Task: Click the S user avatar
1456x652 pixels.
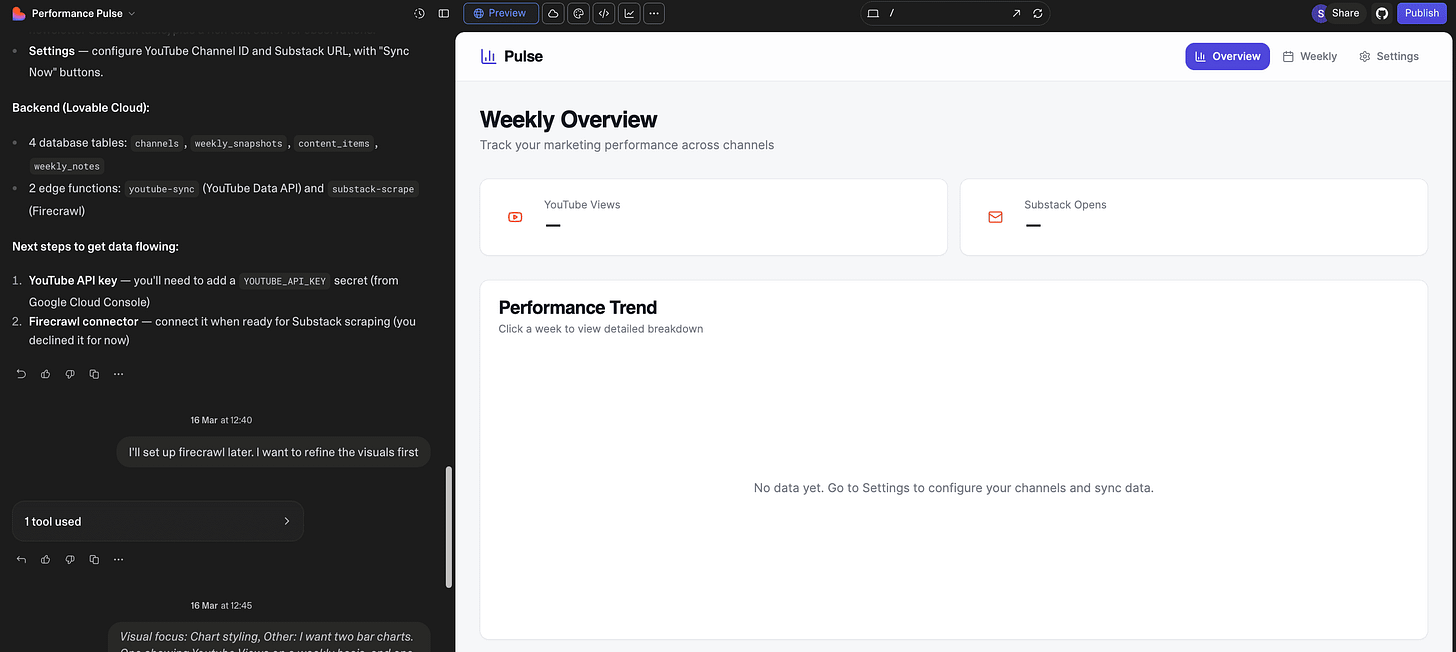Action: click(x=1320, y=13)
